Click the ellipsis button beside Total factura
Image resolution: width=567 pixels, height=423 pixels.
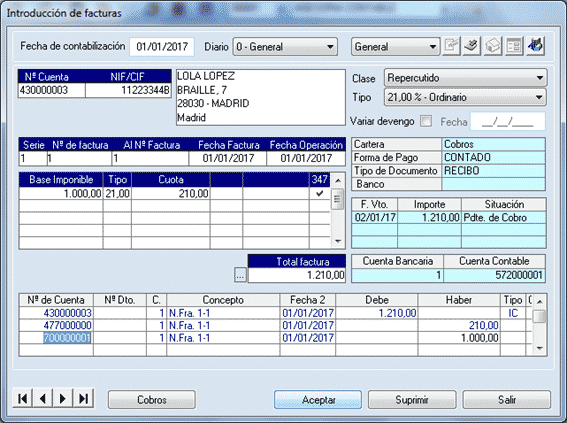coord(240,275)
